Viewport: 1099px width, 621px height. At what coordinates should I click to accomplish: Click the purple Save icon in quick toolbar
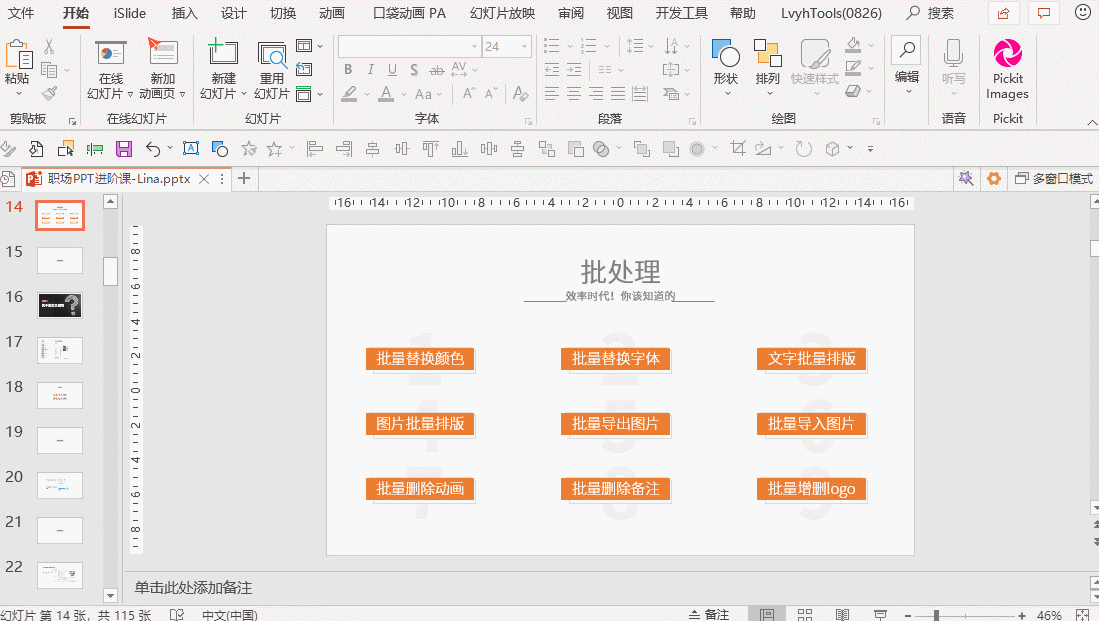click(x=124, y=149)
